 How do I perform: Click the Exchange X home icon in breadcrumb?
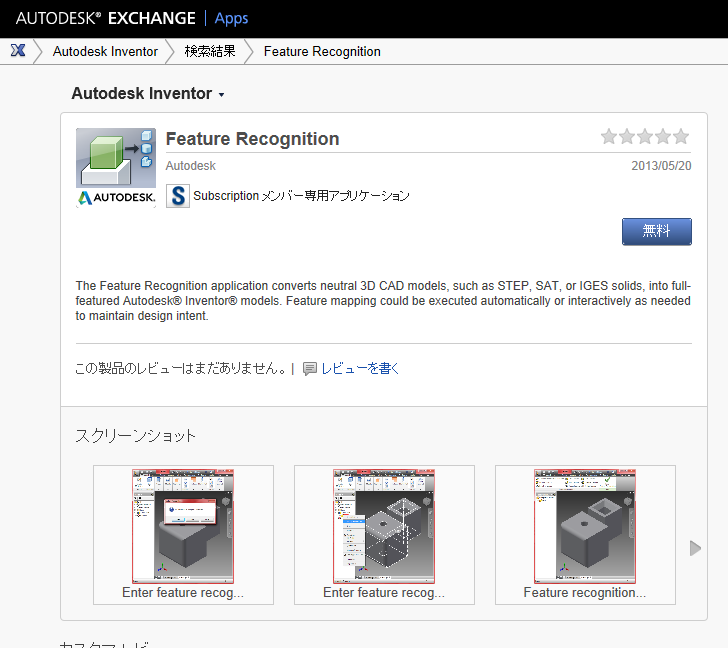click(x=18, y=50)
